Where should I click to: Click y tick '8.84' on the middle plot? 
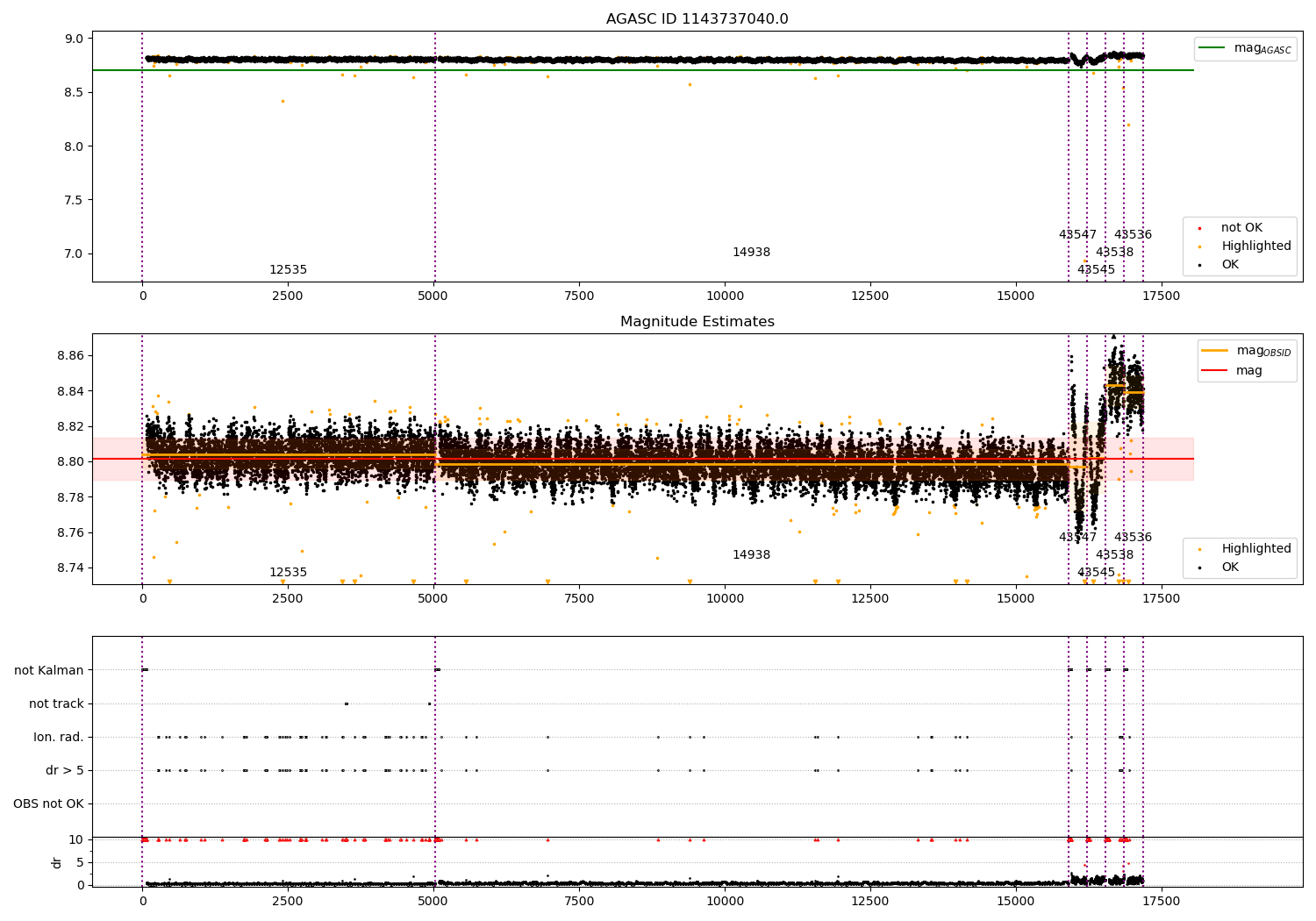[x=70, y=391]
